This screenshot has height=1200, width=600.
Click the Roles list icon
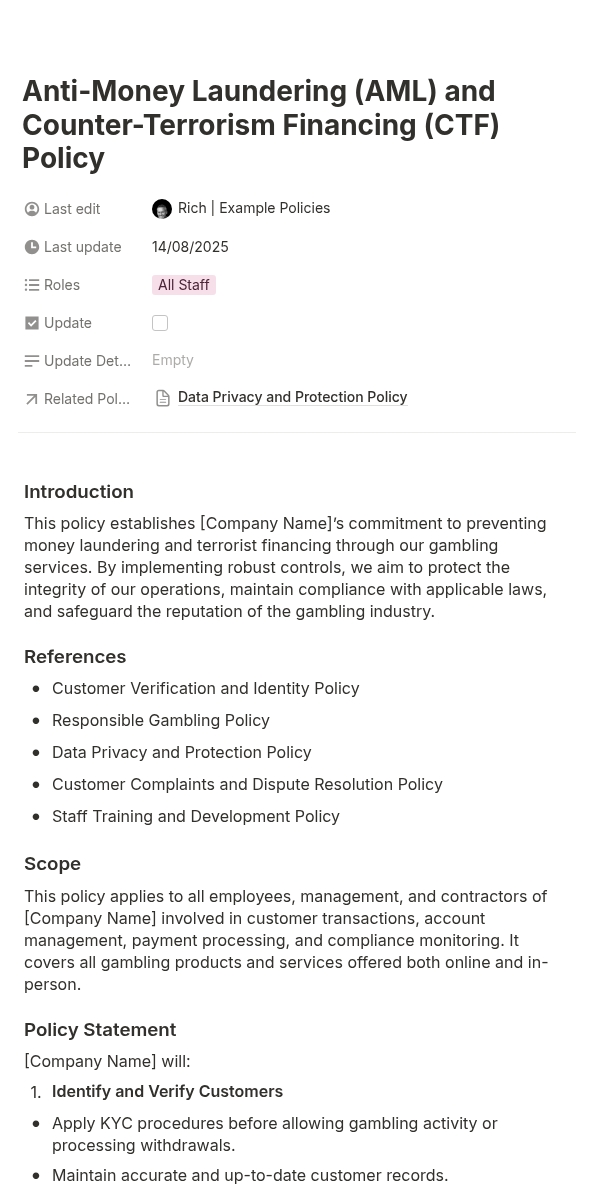pos(32,285)
